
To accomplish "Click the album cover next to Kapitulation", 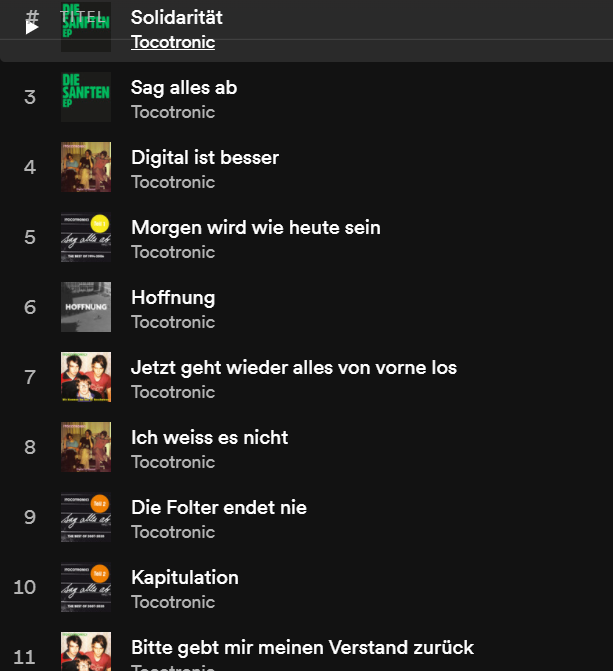I will pos(86,587).
